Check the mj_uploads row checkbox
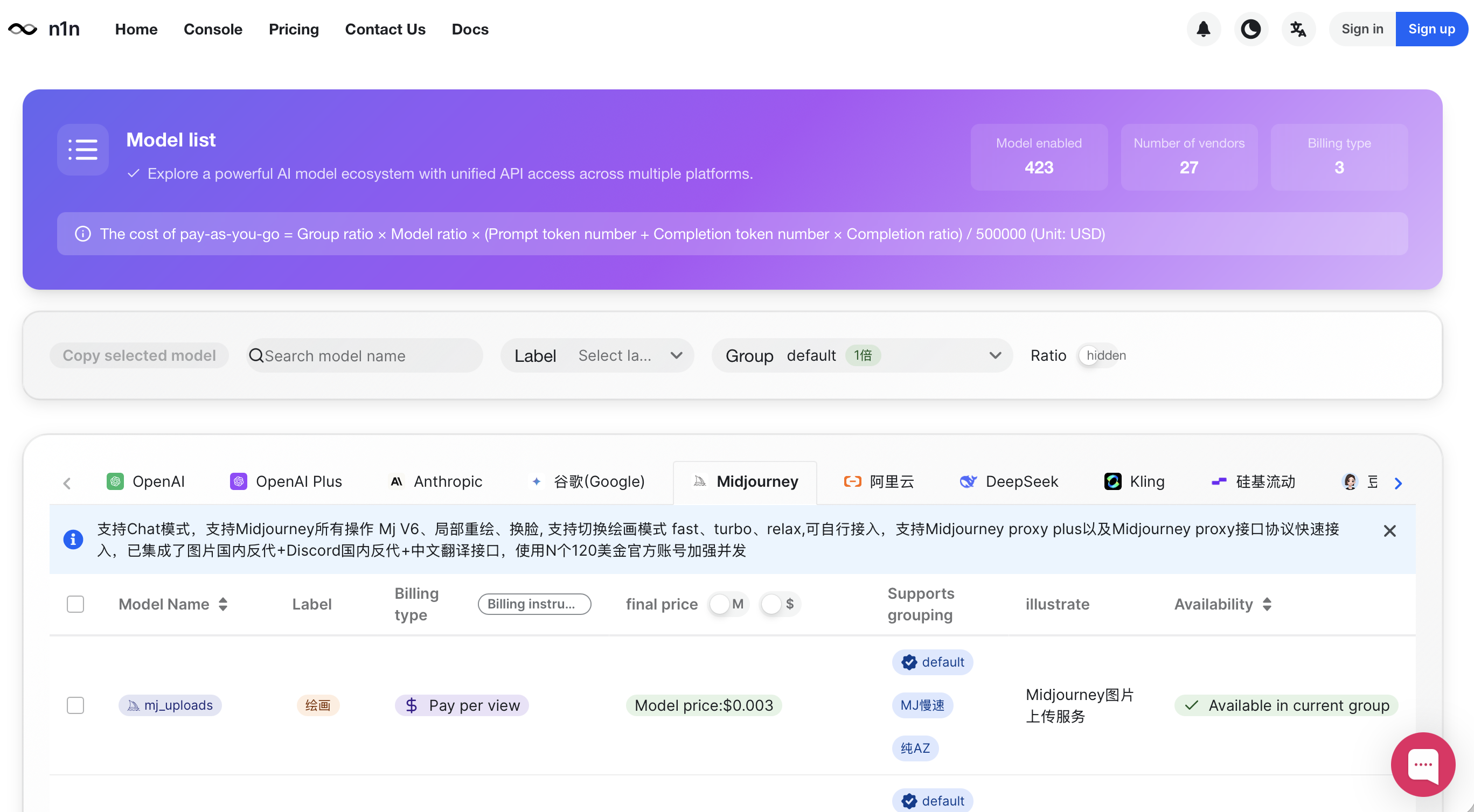Screen dimensions: 1474x812 pos(75,705)
